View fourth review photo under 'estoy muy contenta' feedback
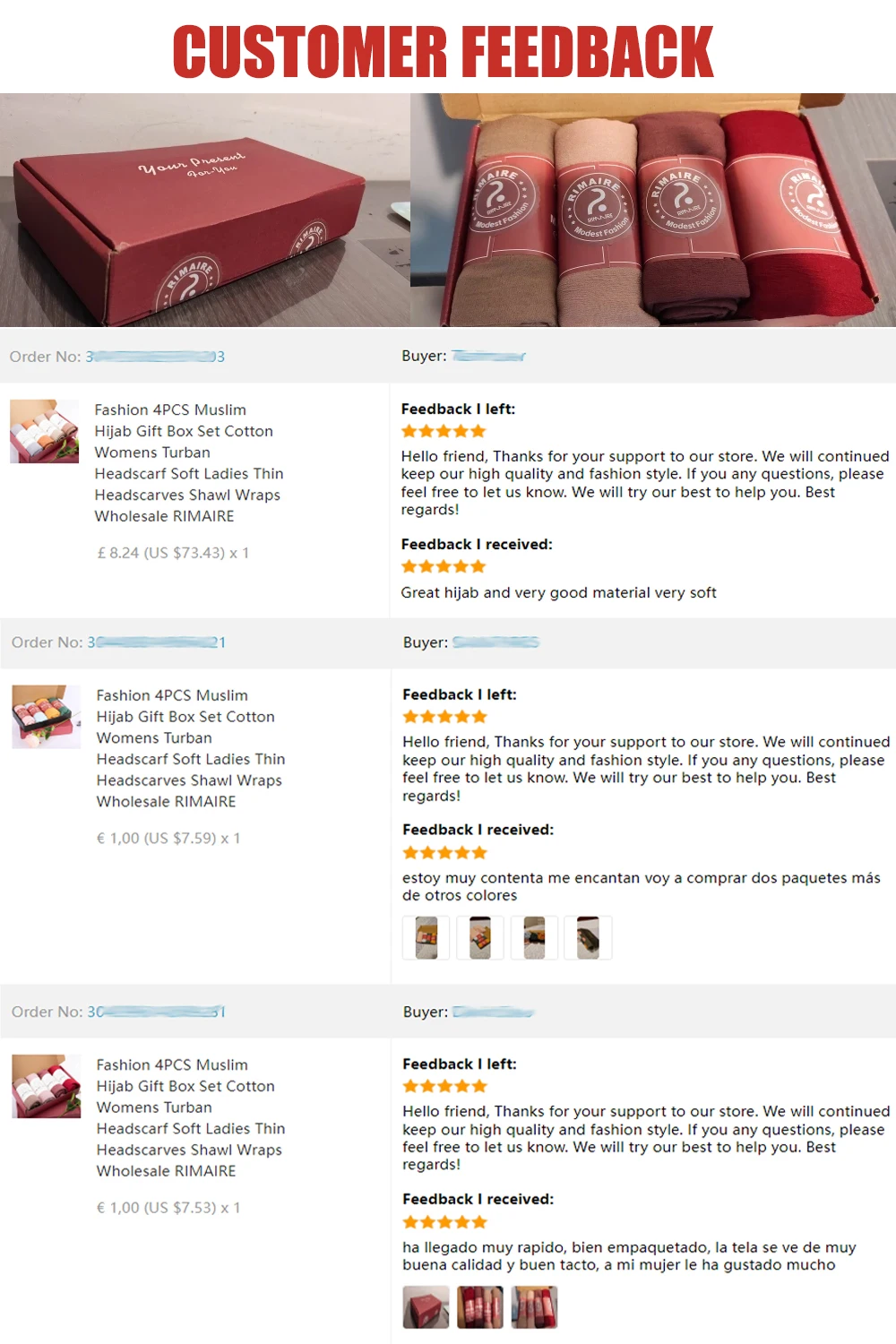Screen dimensions: 896x1344 (x=588, y=938)
